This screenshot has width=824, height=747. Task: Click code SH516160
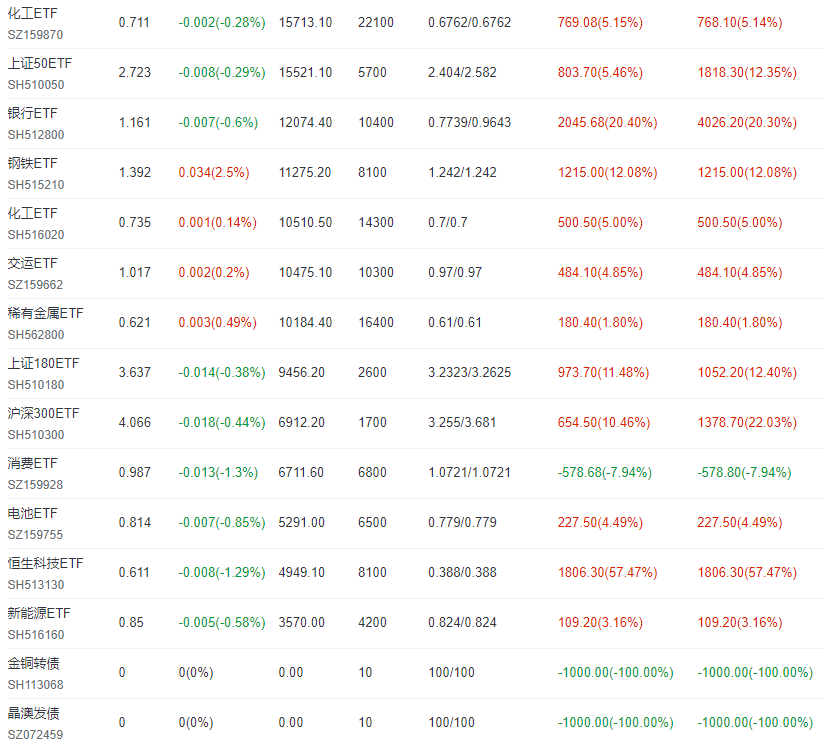pos(36,635)
